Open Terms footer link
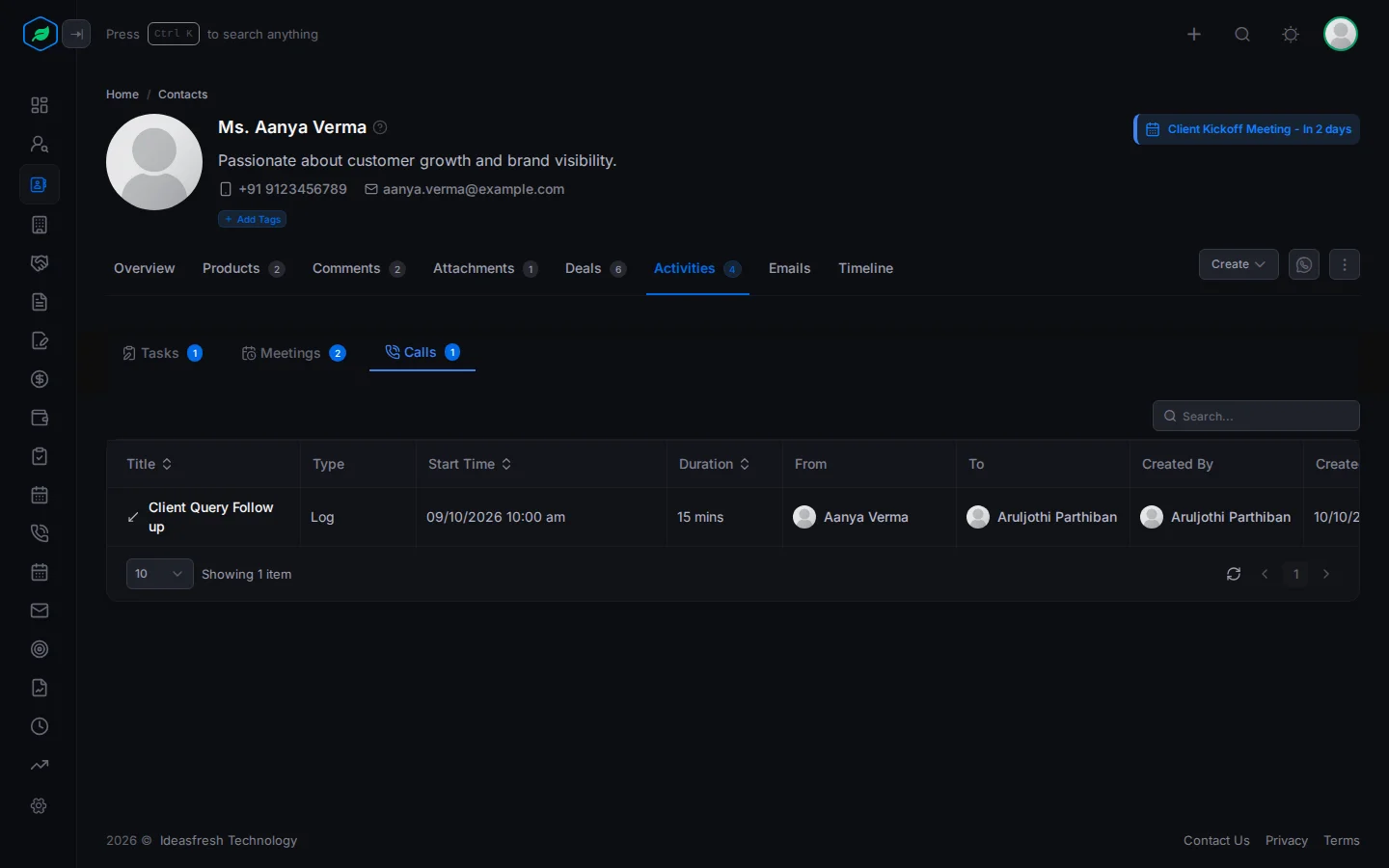This screenshot has height=868, width=1389. pyautogui.click(x=1342, y=840)
